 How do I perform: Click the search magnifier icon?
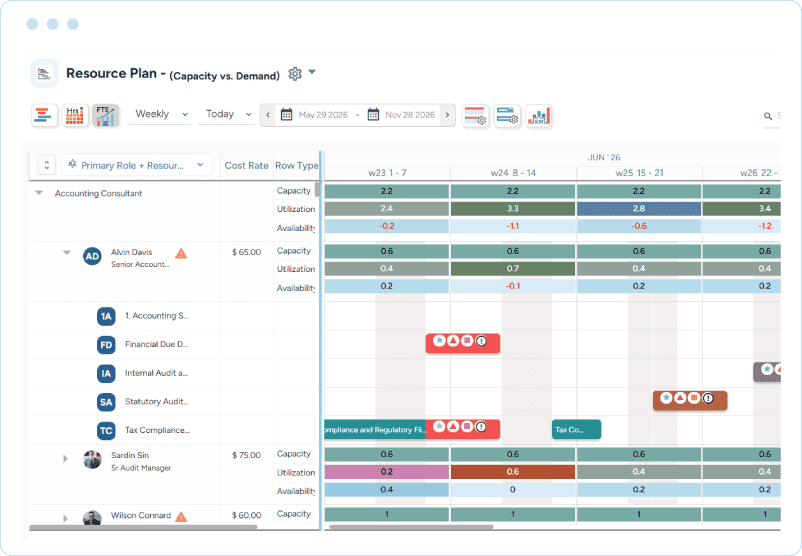(768, 116)
